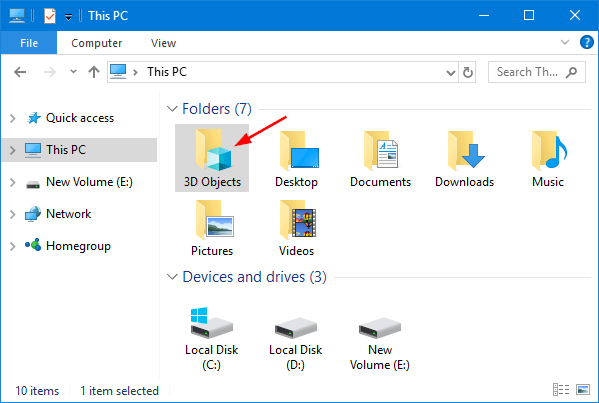Collapse the Devices and drives group
The image size is (599, 403).
pos(172,277)
